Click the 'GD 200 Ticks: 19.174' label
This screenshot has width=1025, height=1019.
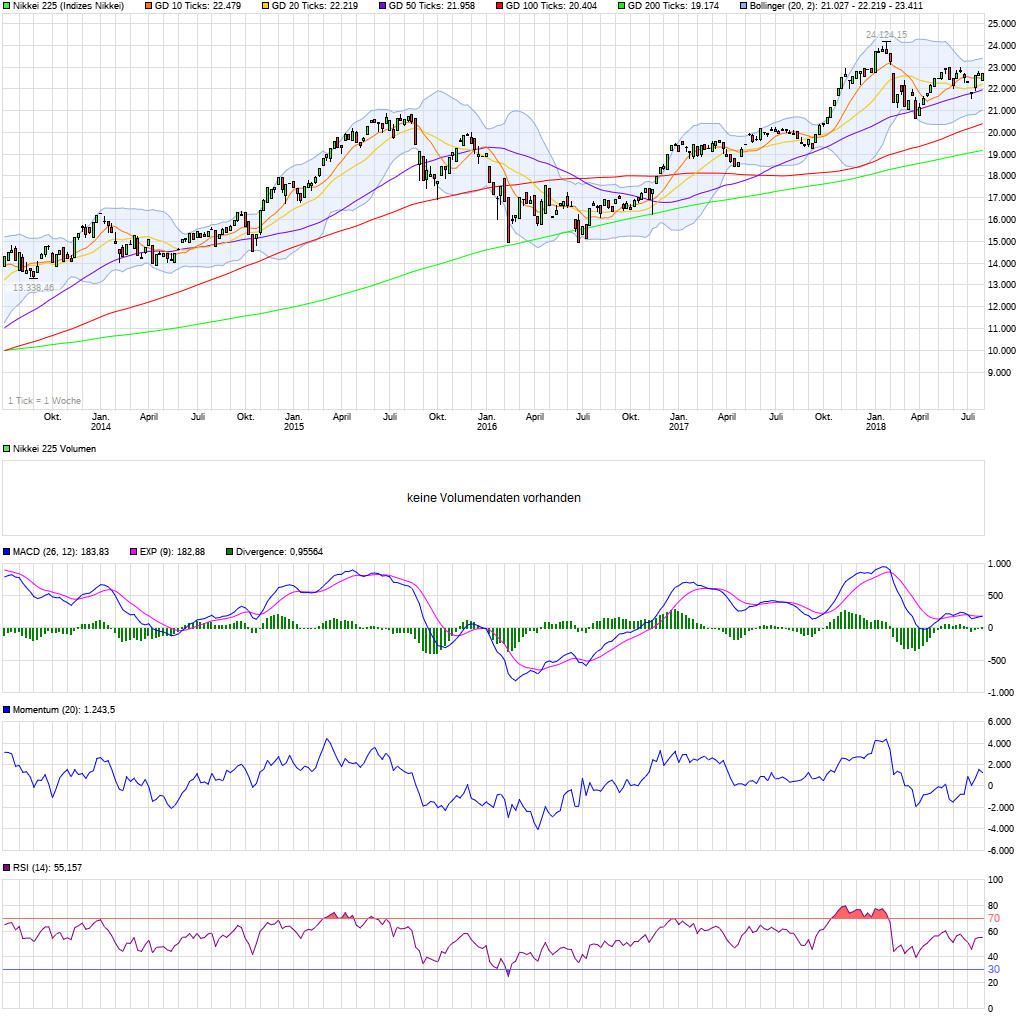point(673,6)
